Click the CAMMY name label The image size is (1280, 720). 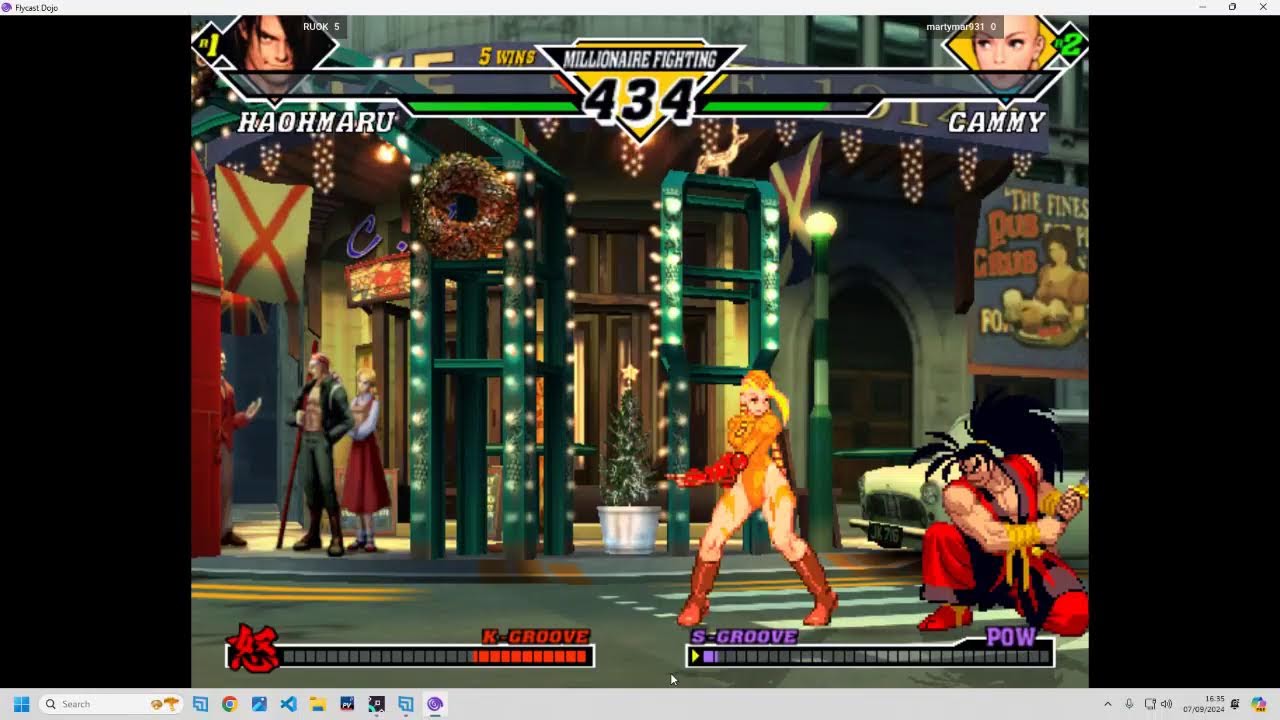pos(996,122)
